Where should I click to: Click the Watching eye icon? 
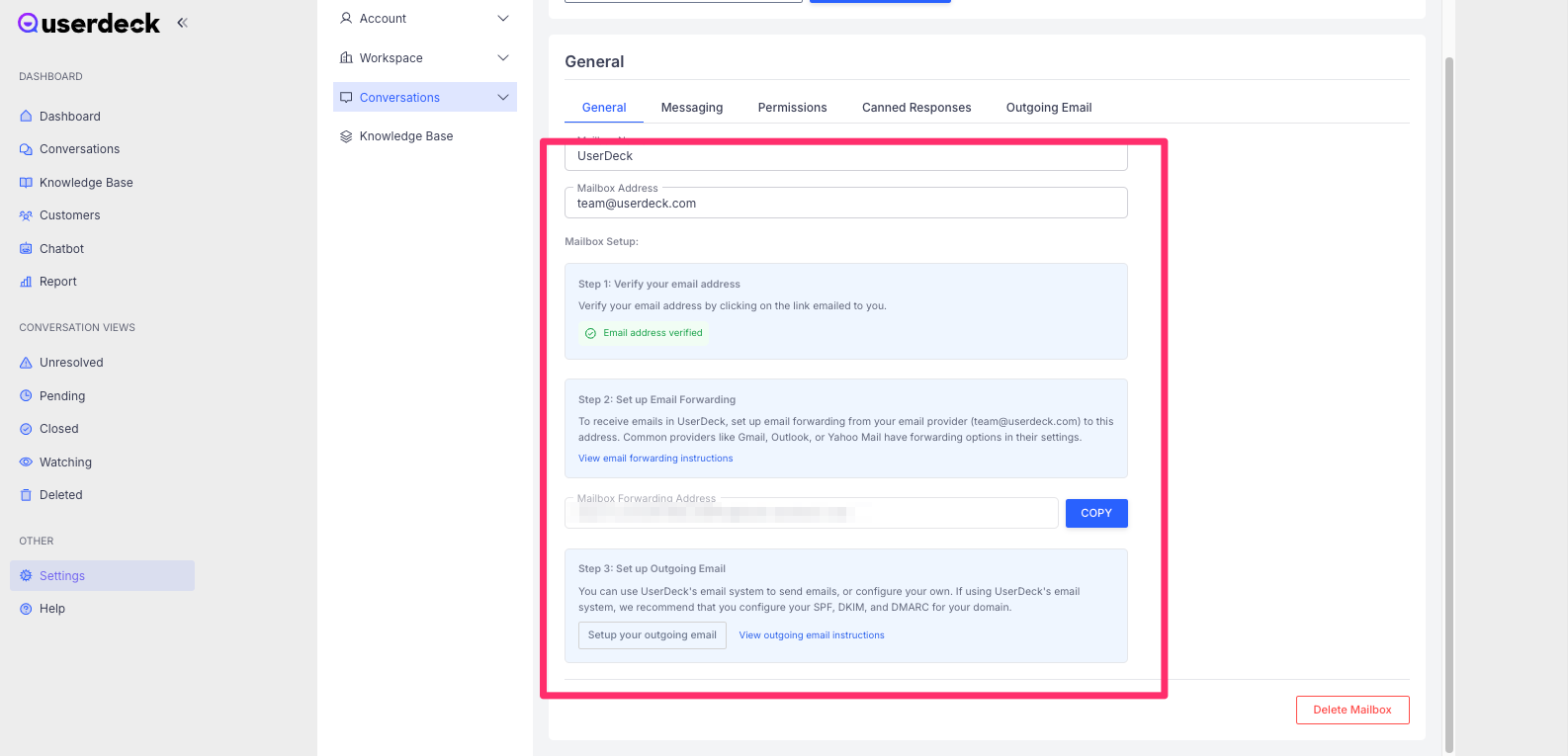click(x=26, y=462)
